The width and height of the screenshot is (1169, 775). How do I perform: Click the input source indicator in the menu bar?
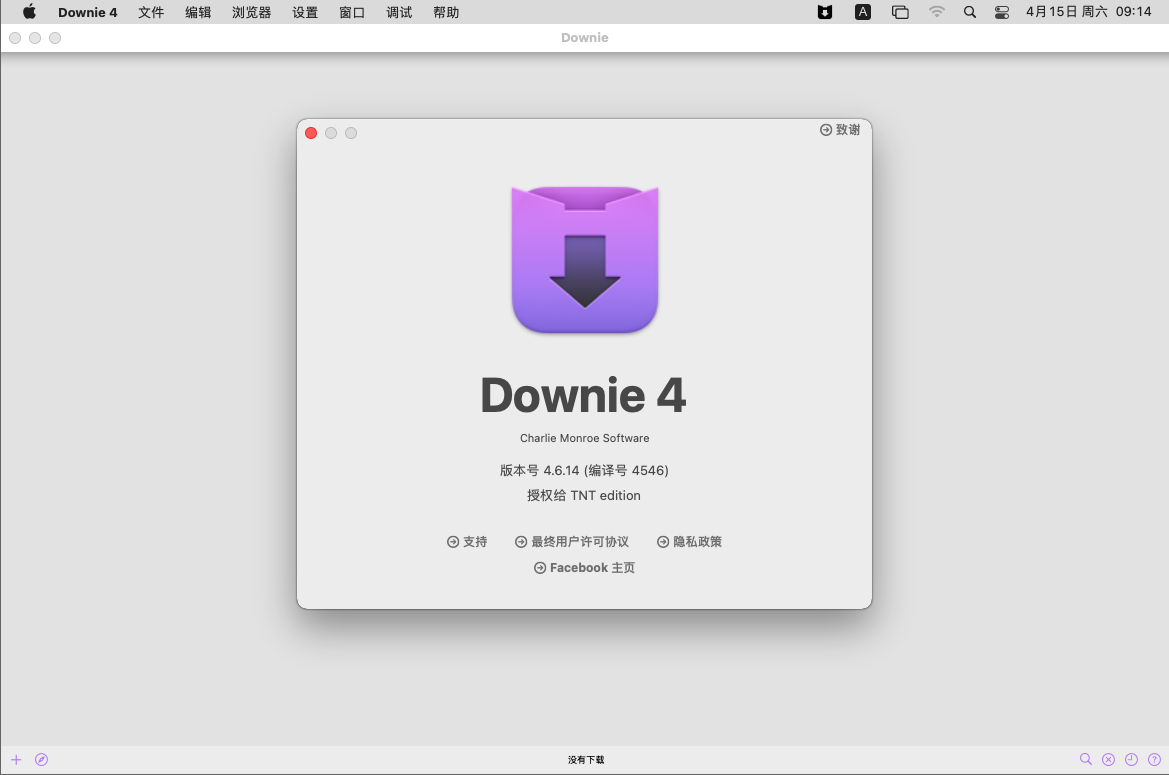[x=862, y=12]
